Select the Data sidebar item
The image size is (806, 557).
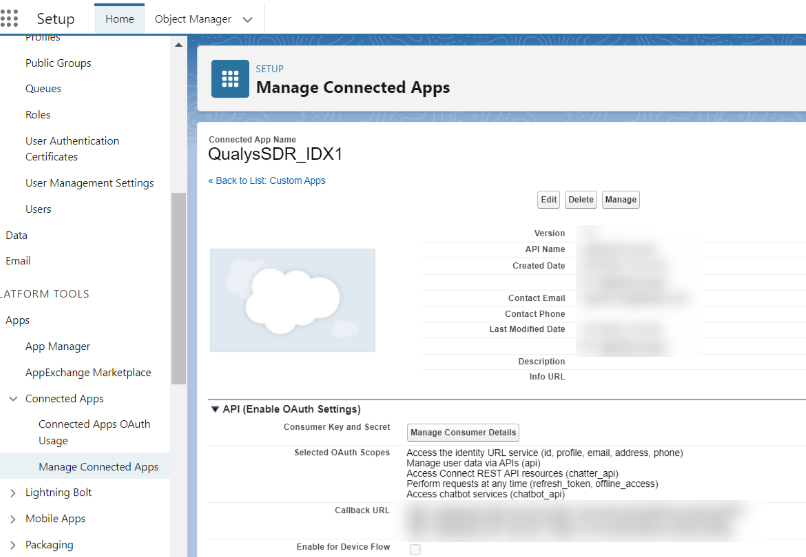[16, 235]
